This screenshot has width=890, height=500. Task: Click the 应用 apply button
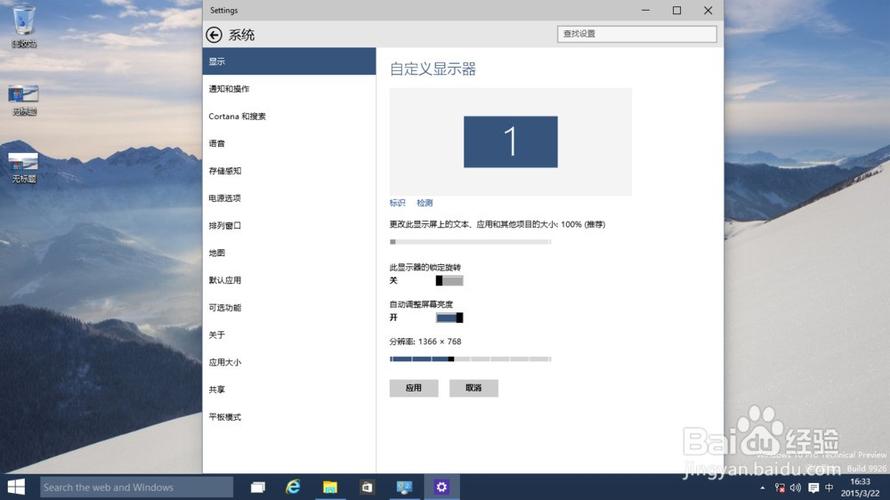414,388
